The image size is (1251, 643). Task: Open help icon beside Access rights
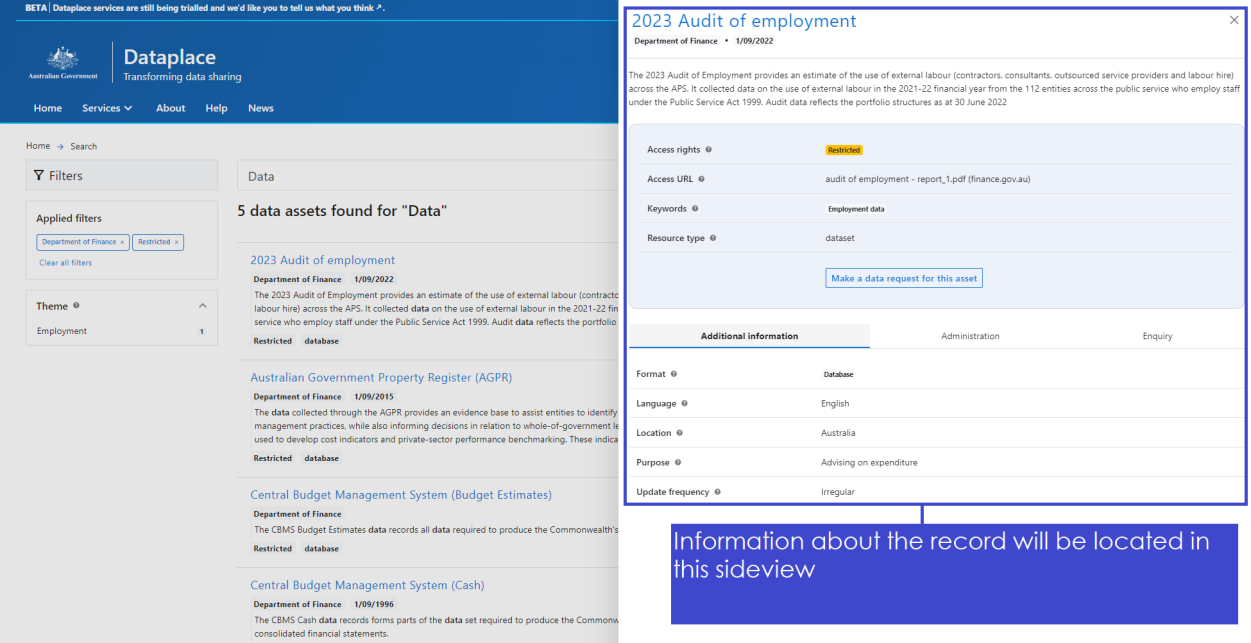pyautogui.click(x=709, y=150)
